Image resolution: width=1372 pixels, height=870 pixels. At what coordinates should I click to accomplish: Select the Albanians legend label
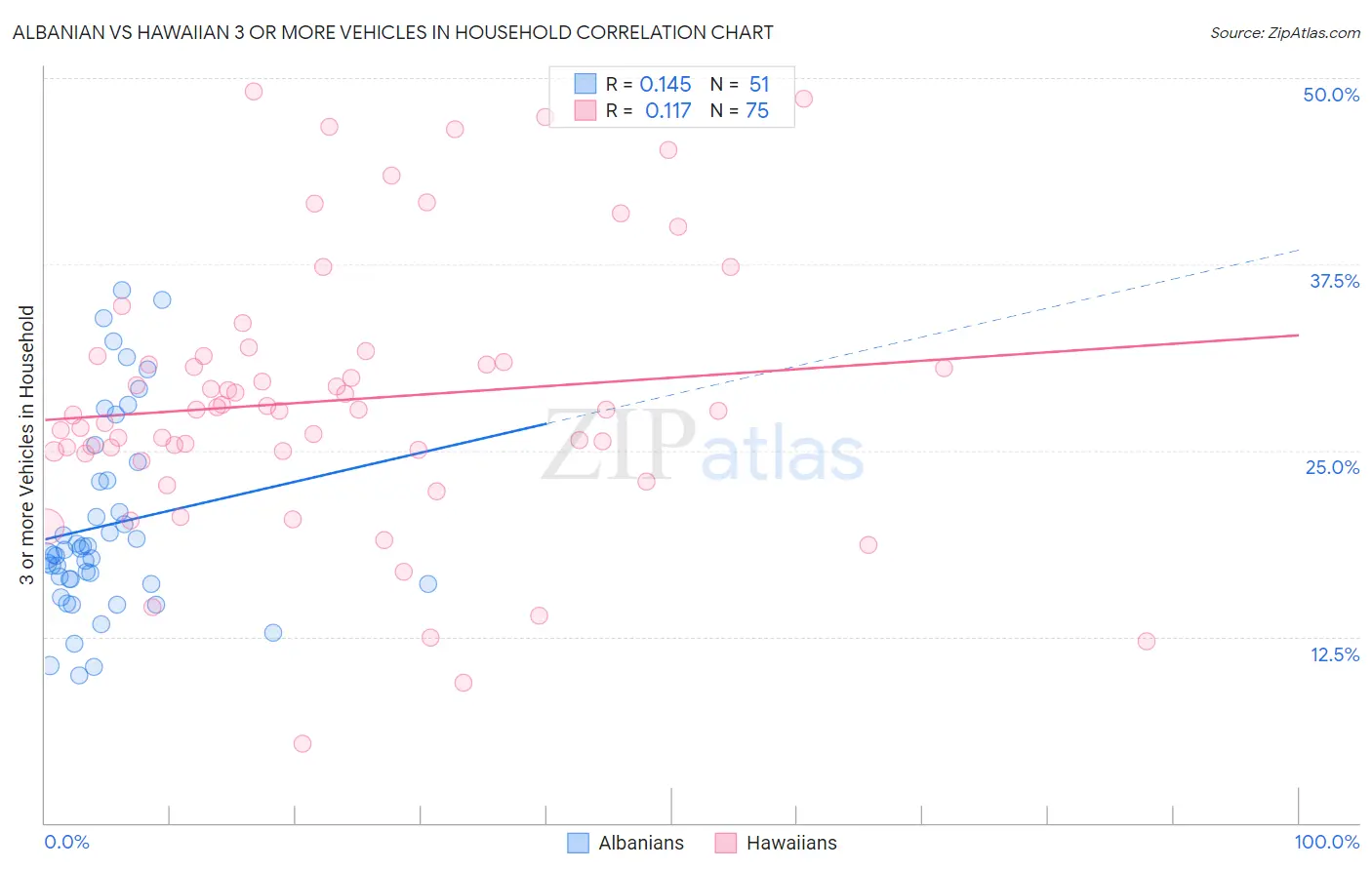641,844
